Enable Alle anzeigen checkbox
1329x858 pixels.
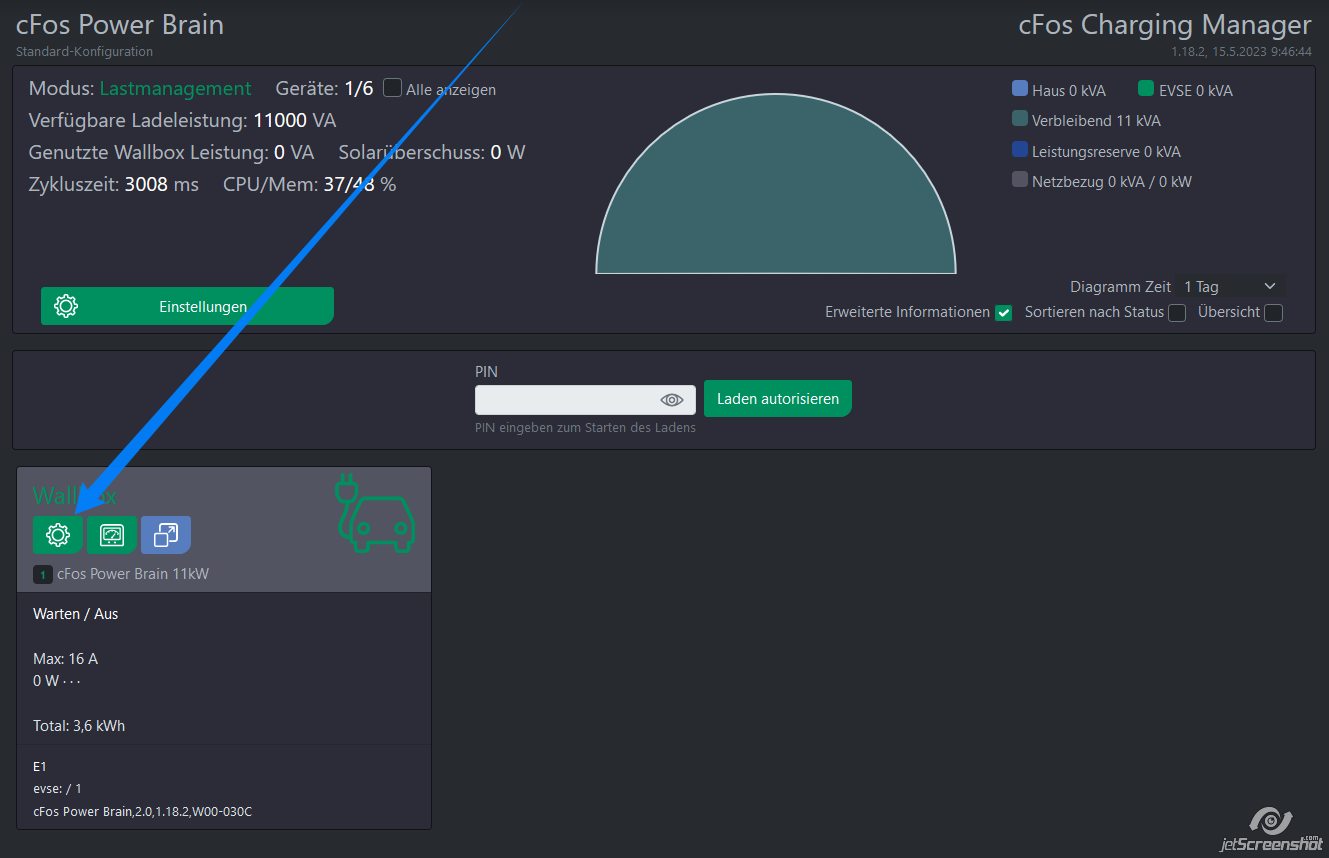392,88
